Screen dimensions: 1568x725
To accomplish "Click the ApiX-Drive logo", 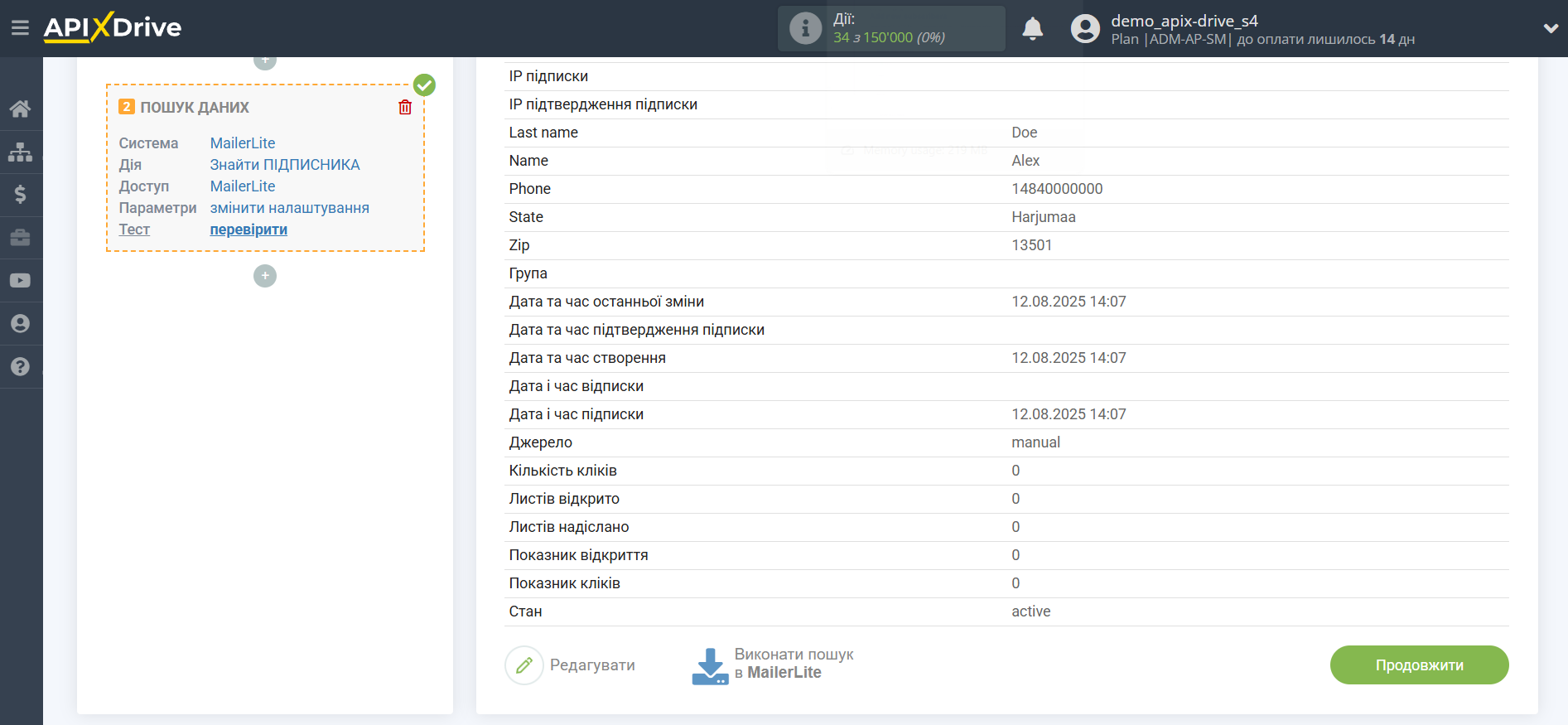I will 113,27.
